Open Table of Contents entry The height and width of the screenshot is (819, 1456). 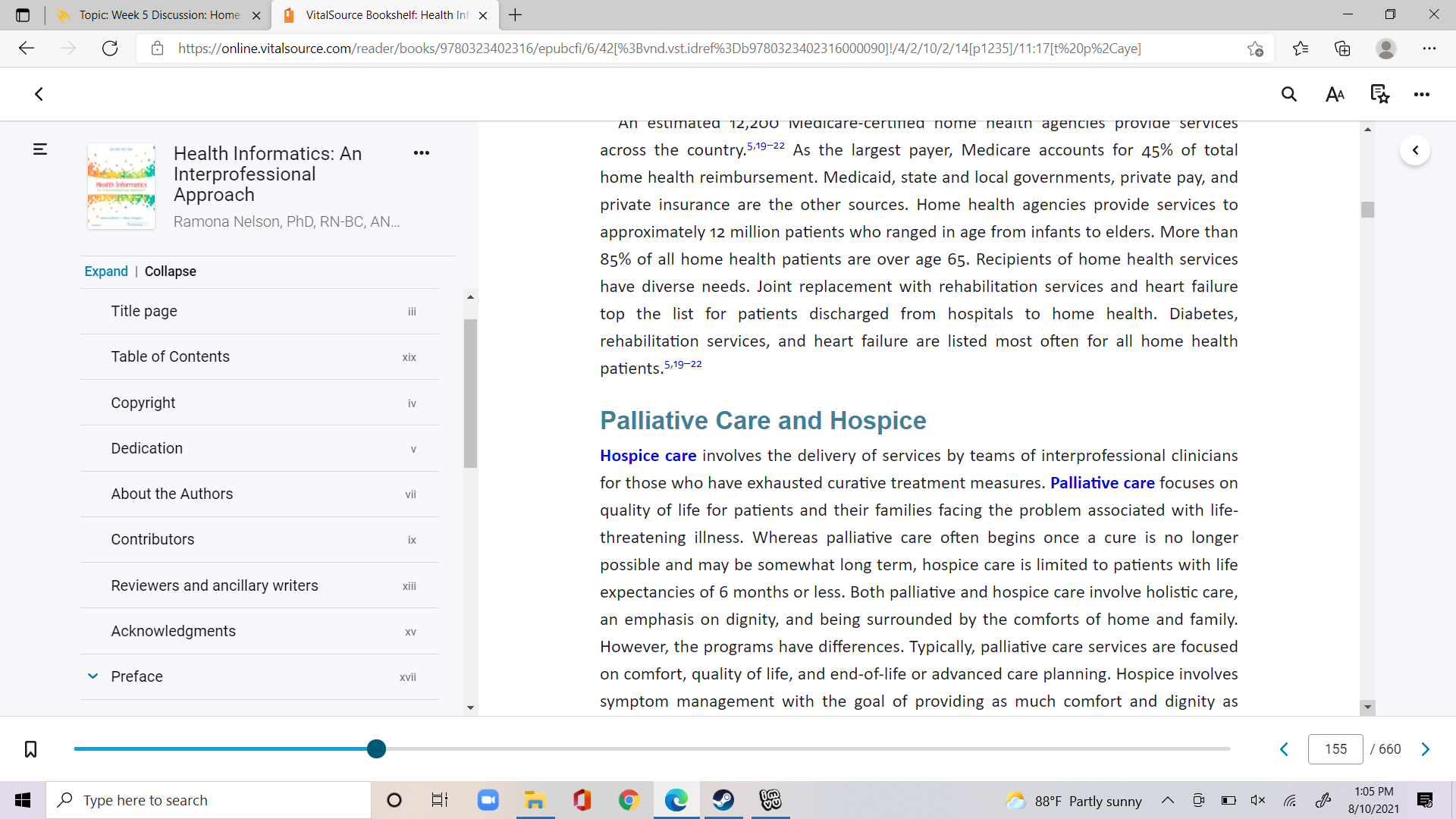(259, 356)
